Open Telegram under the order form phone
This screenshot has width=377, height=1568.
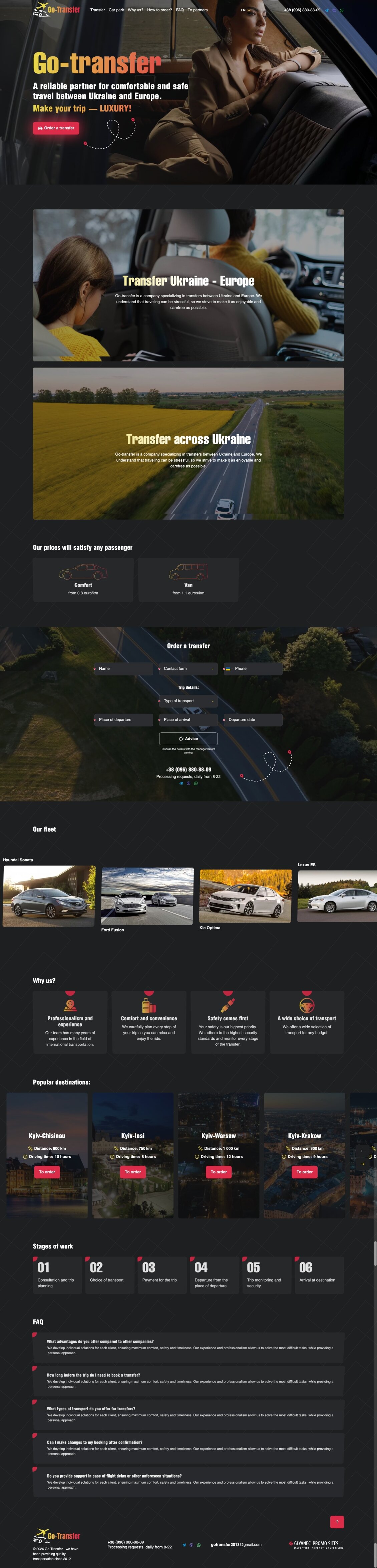(x=181, y=783)
